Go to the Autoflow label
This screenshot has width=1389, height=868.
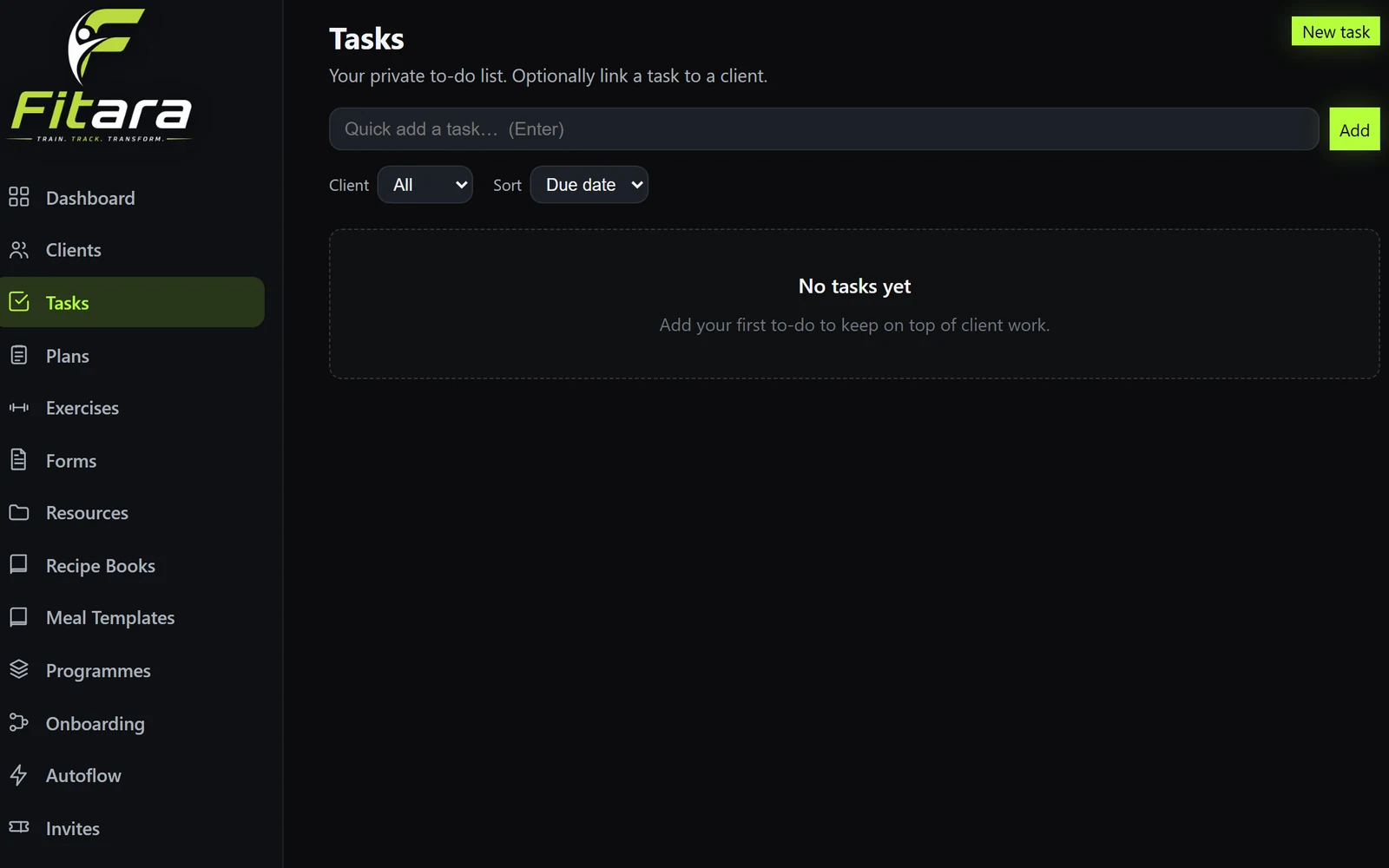point(83,776)
